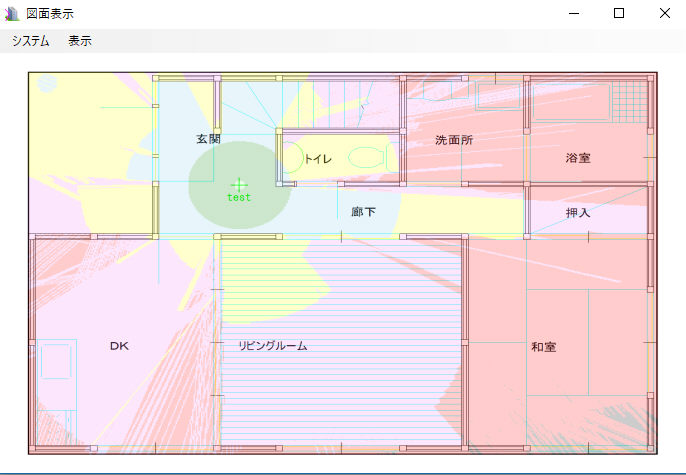Maximize the 図面表示 window
The width and height of the screenshot is (686, 475).
(619, 13)
